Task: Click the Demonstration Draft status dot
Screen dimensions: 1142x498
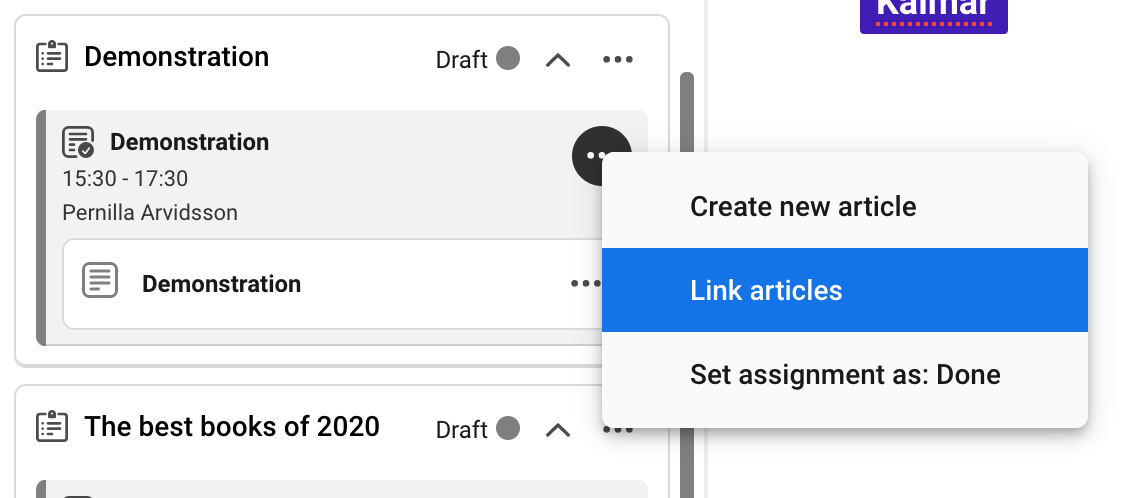Action: point(508,59)
